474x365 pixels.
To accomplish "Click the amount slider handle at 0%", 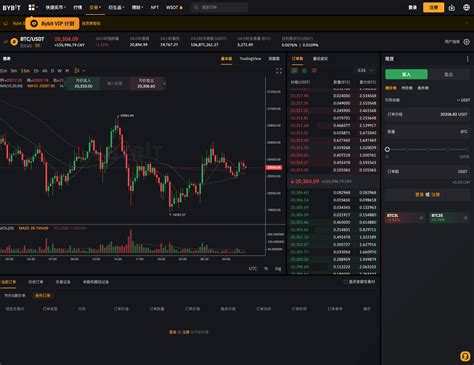I will pyautogui.click(x=387, y=149).
